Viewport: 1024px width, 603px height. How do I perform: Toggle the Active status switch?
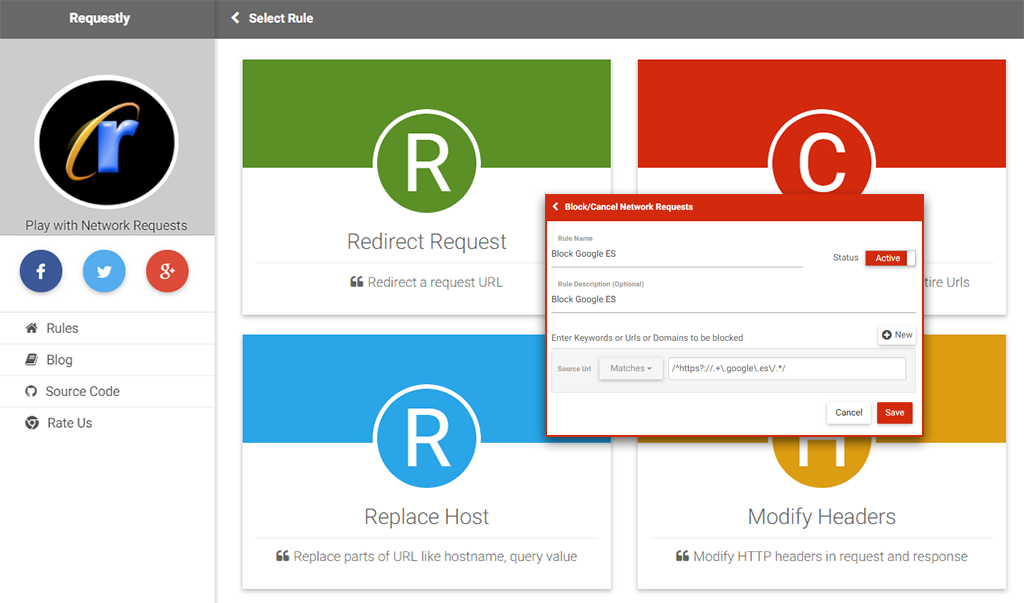click(x=890, y=258)
